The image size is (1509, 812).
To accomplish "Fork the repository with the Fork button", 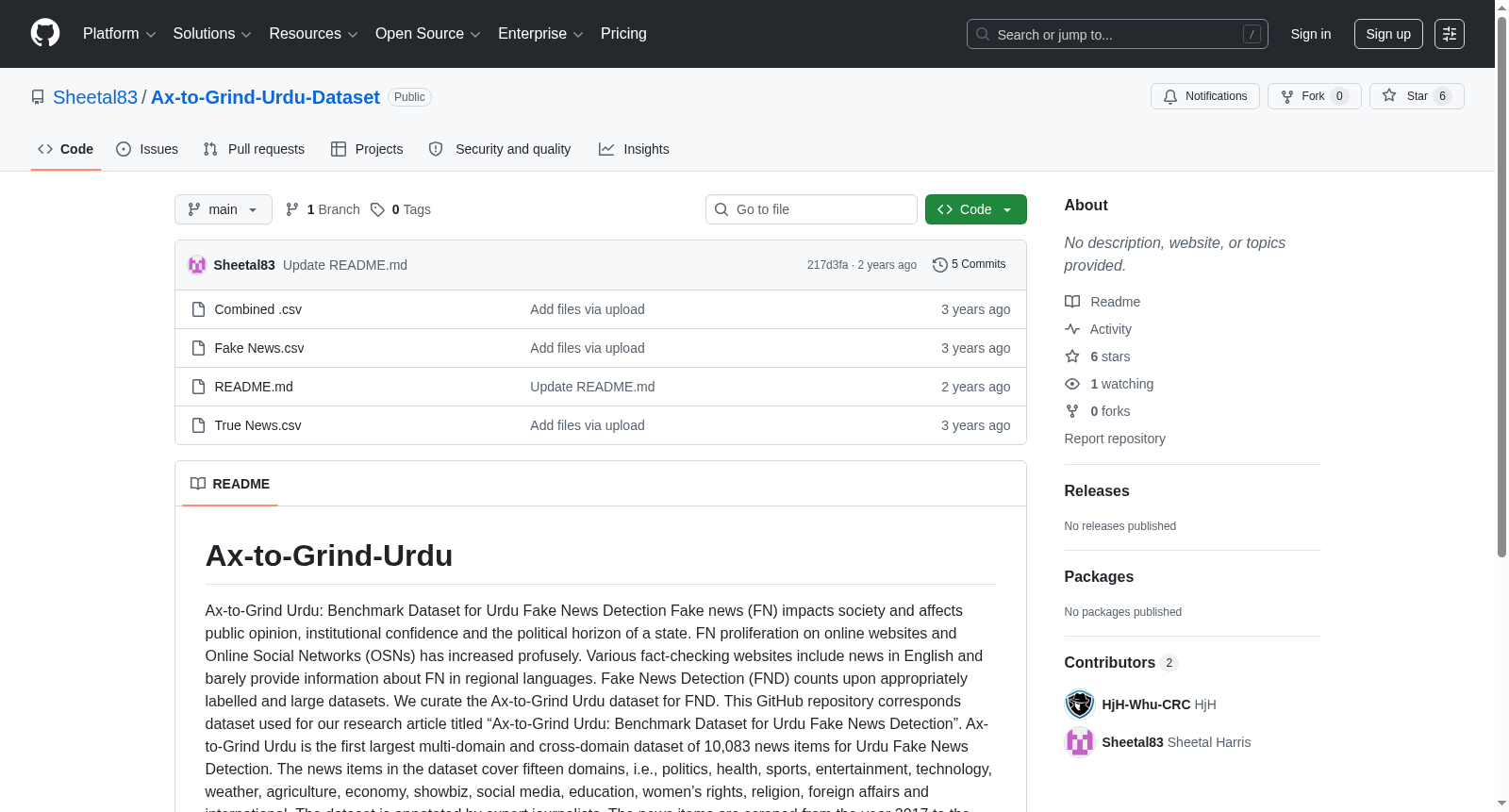I will 1315,96.
